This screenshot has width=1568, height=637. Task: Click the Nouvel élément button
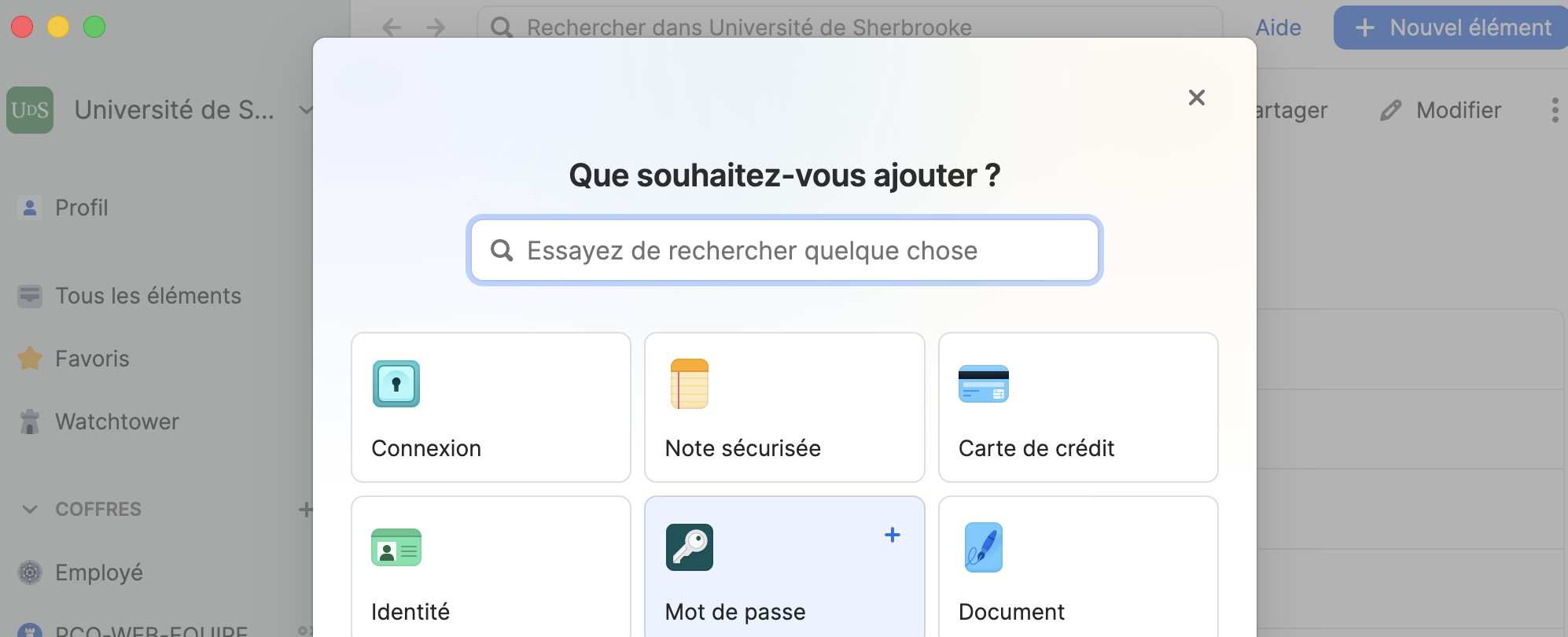1452,28
